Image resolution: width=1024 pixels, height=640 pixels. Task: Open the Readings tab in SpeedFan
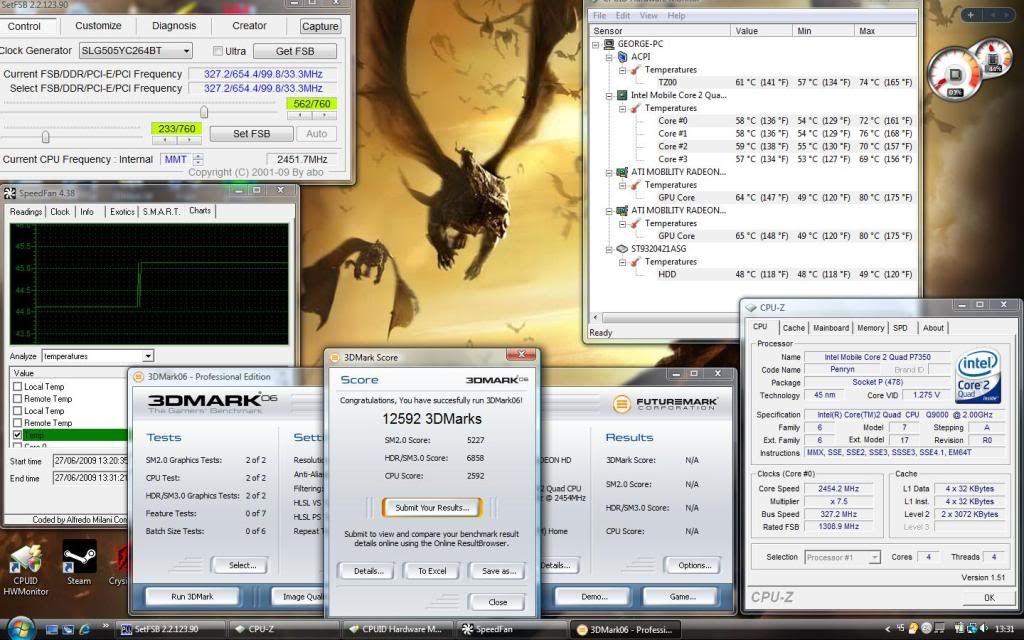coord(25,212)
